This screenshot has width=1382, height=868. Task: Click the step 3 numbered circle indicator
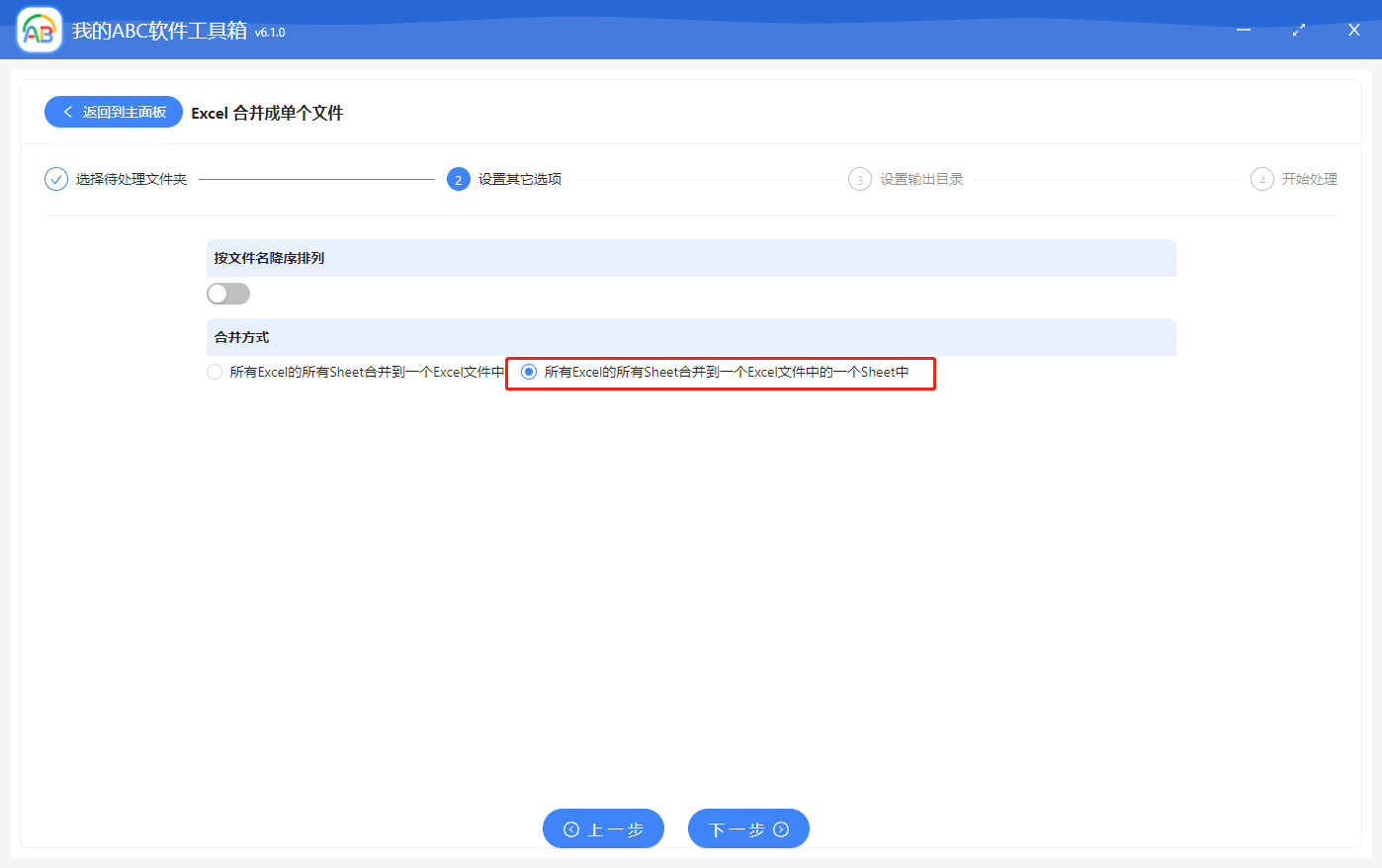(x=860, y=179)
